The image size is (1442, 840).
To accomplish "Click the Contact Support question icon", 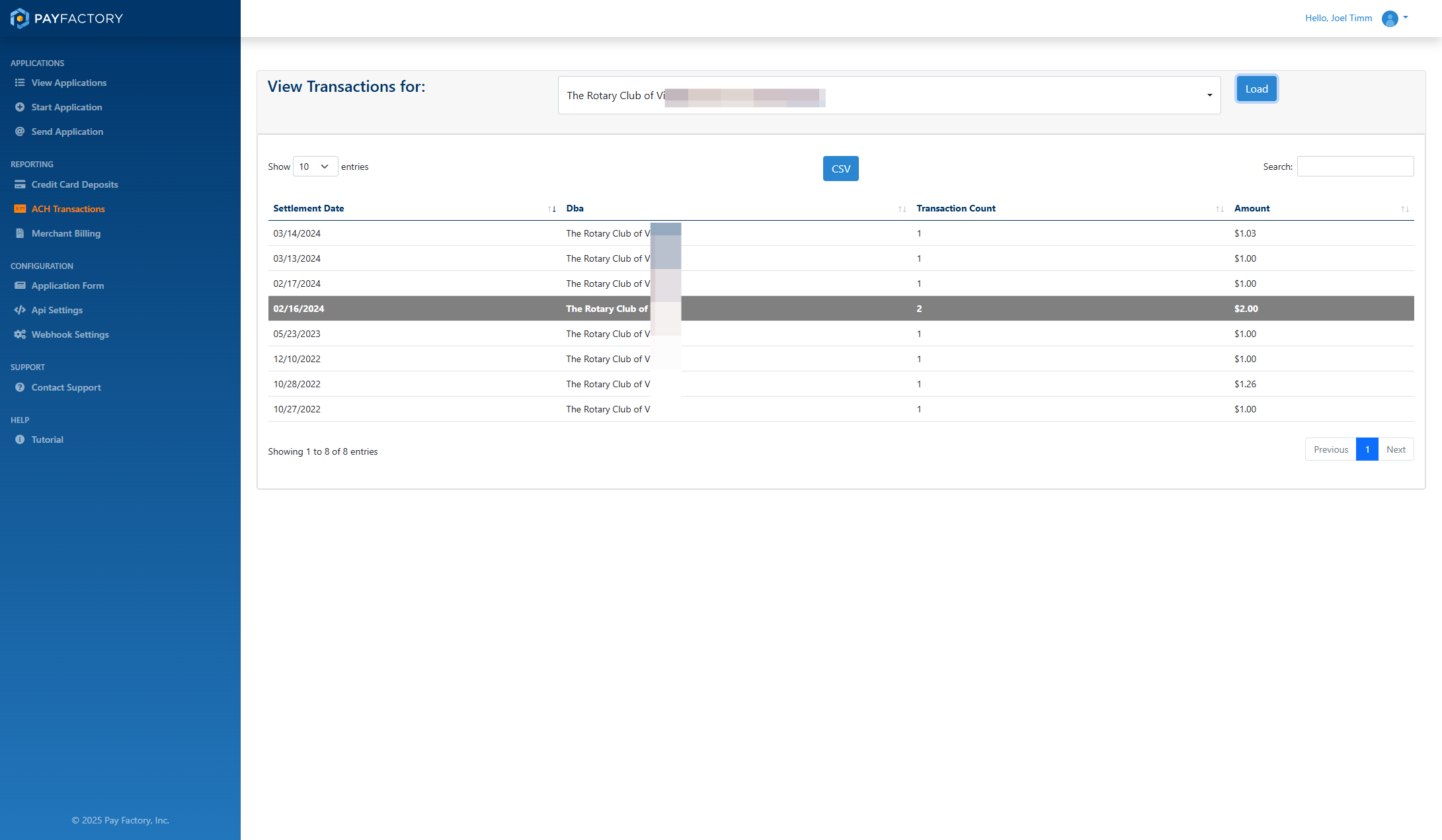I will pos(20,387).
